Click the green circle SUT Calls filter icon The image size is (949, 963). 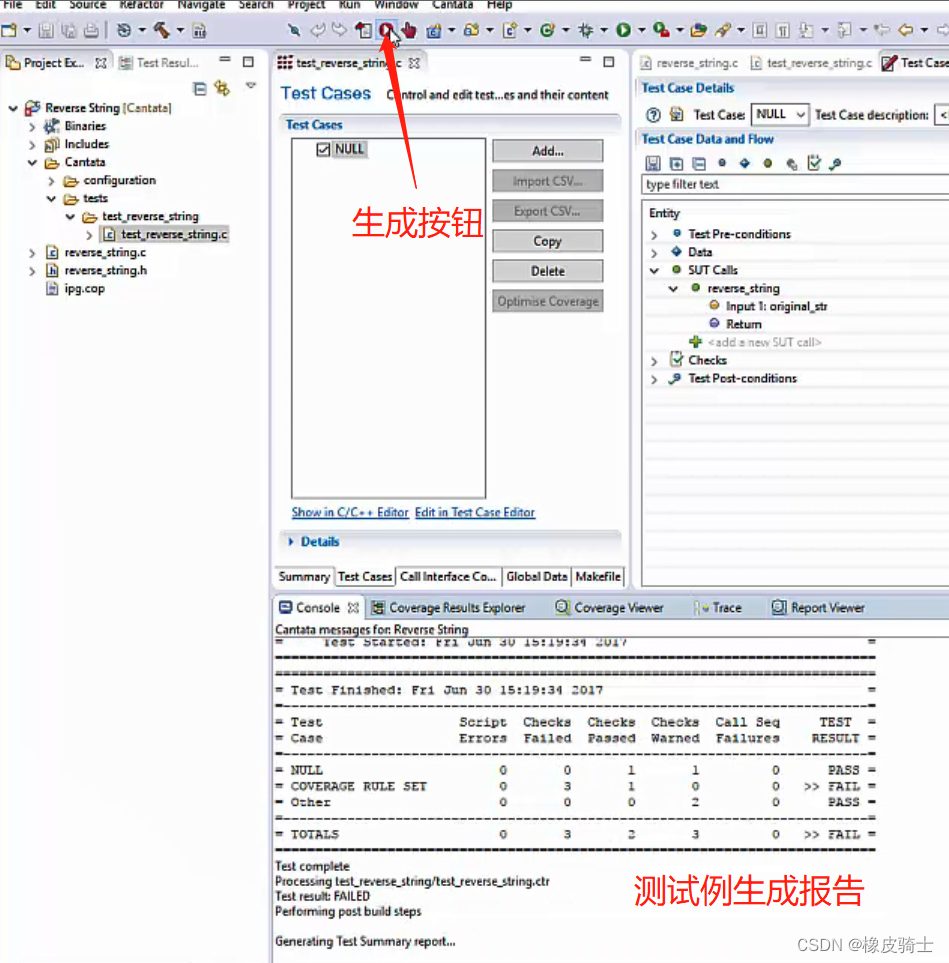tap(767, 163)
